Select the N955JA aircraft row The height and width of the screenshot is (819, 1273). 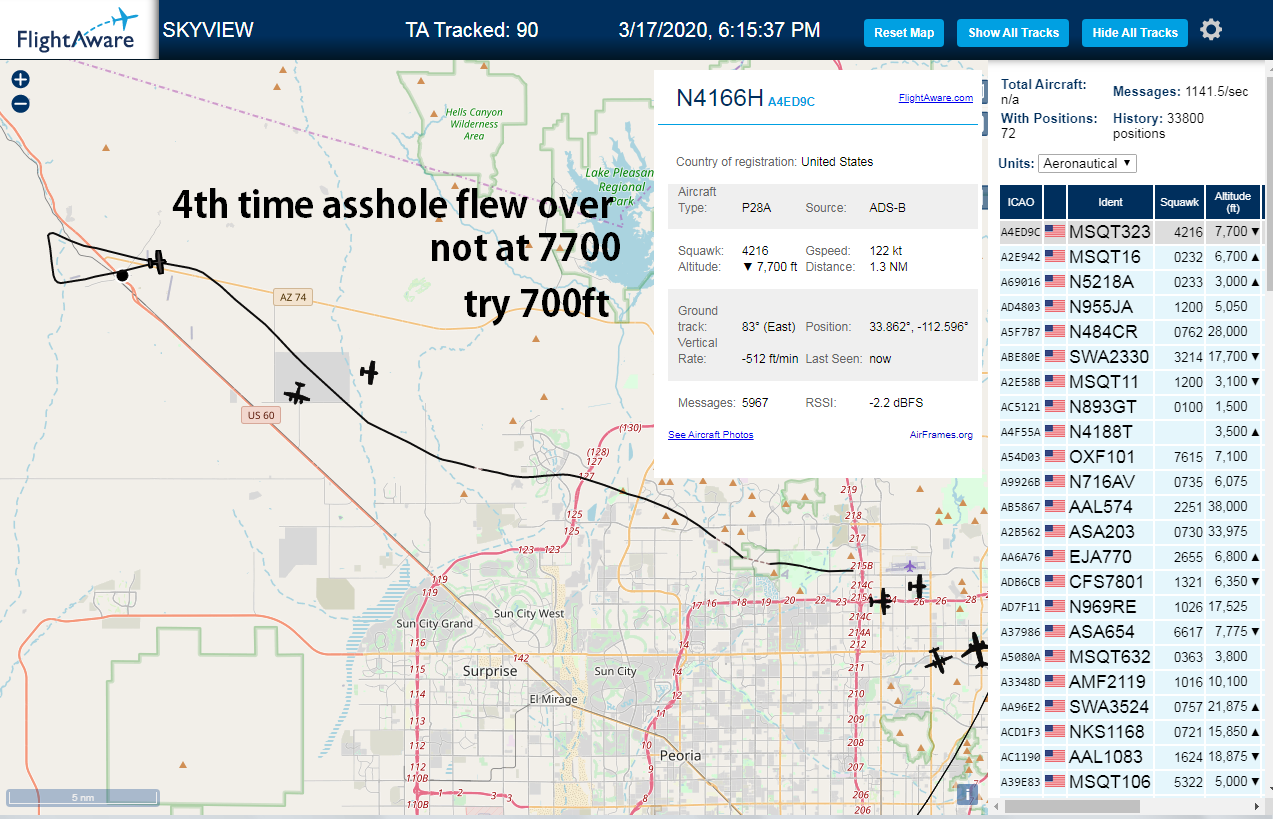point(1130,306)
